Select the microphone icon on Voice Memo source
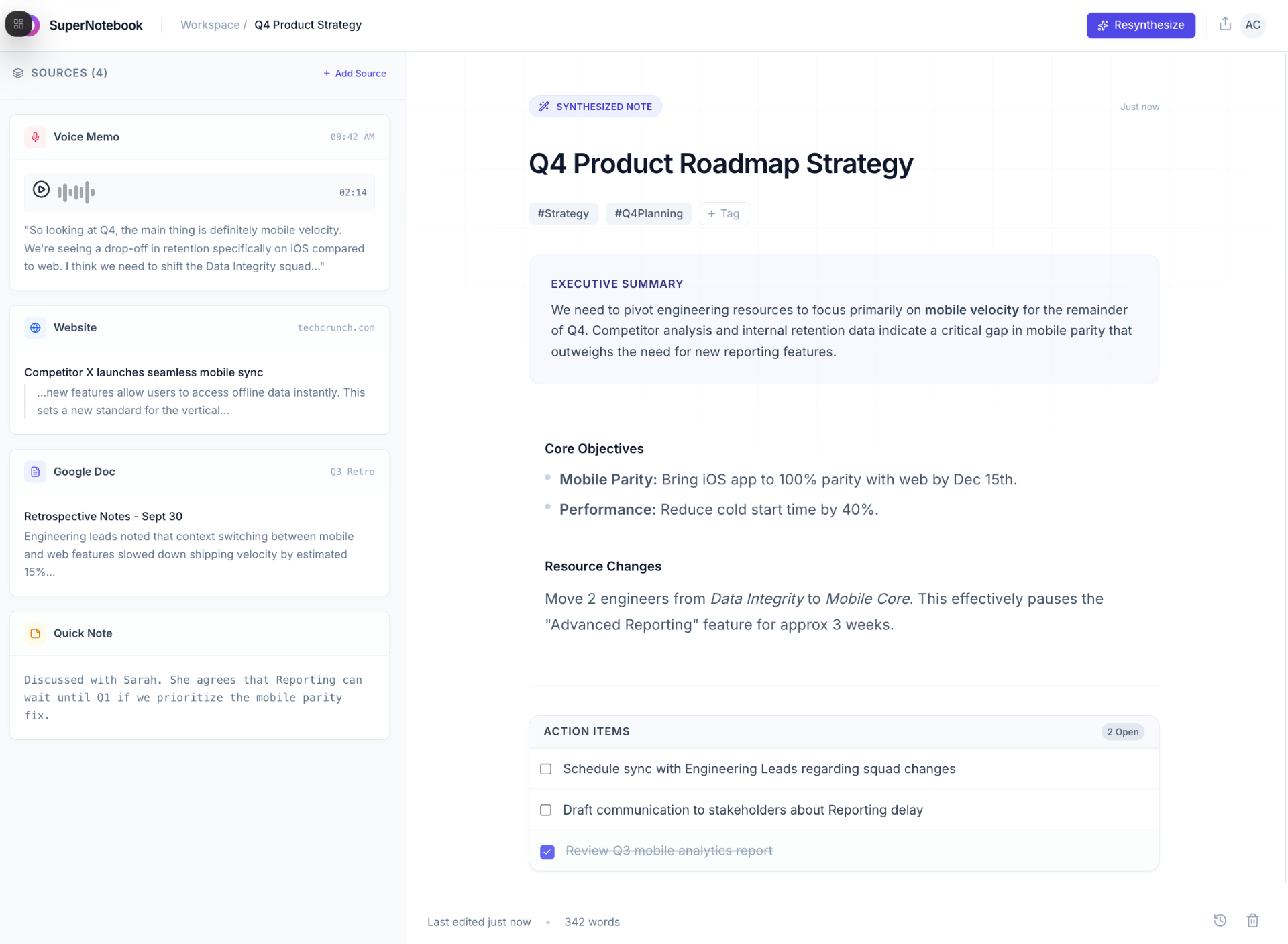The image size is (1288, 944). click(36, 137)
